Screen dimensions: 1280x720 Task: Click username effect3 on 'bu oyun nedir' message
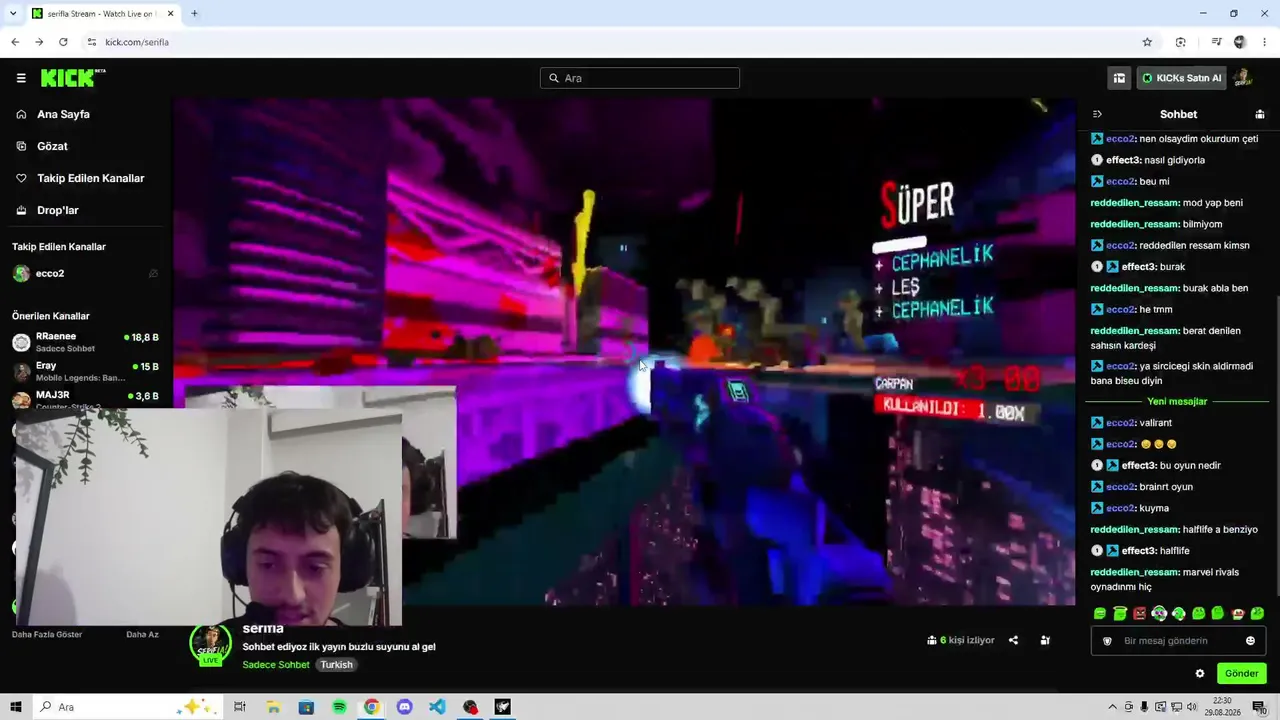[1139, 465]
